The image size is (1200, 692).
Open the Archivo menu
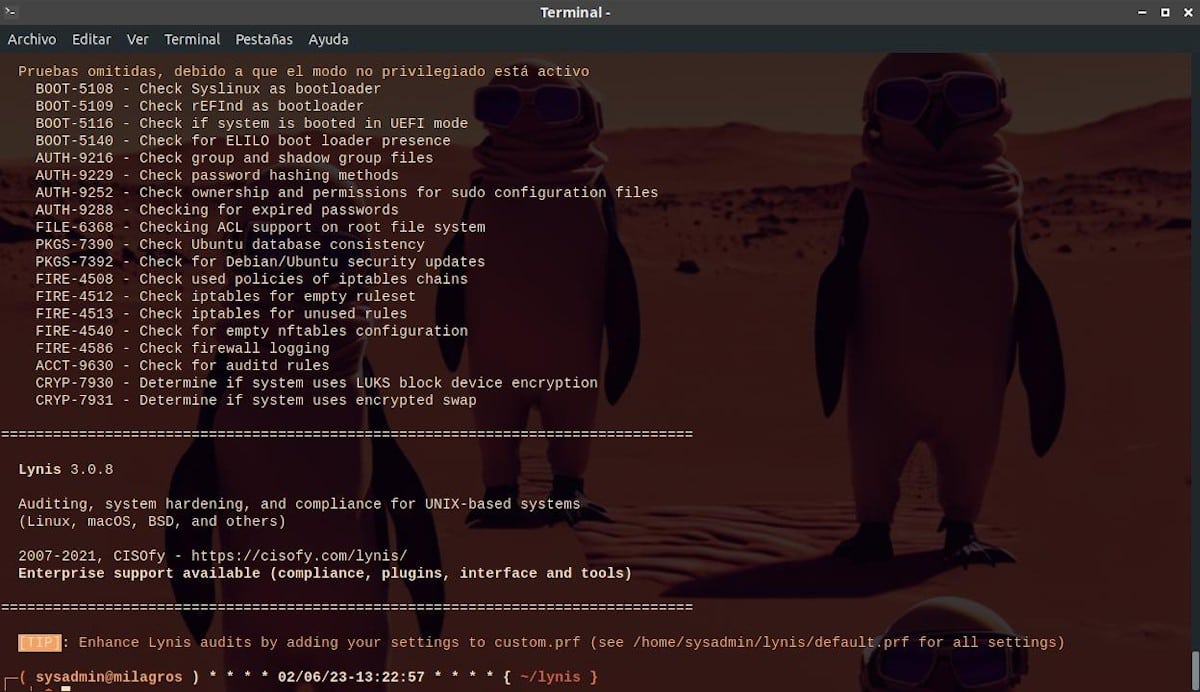(x=32, y=39)
